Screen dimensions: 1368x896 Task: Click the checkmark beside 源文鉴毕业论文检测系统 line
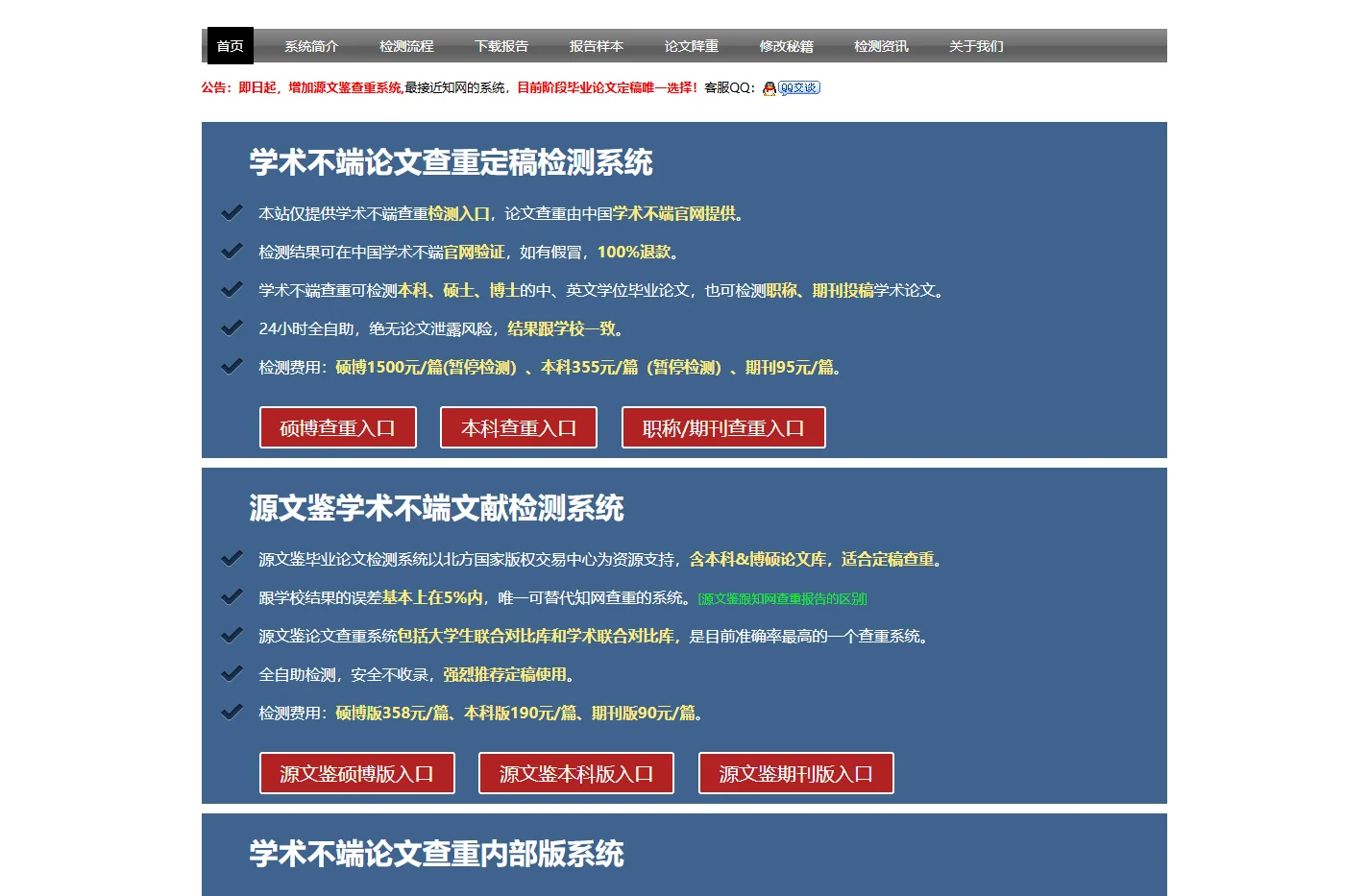coord(232,558)
